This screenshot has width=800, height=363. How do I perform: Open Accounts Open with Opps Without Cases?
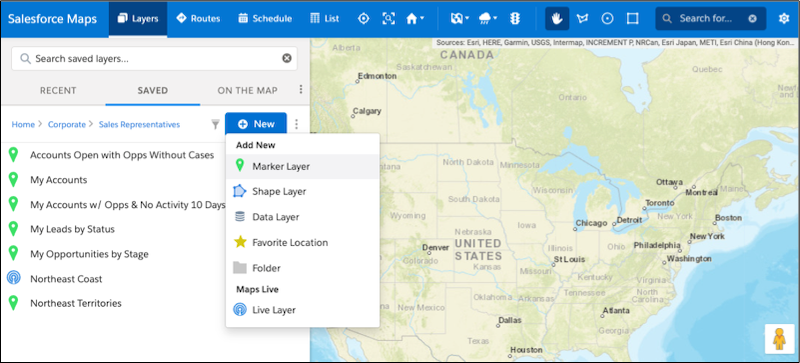[x=122, y=155]
